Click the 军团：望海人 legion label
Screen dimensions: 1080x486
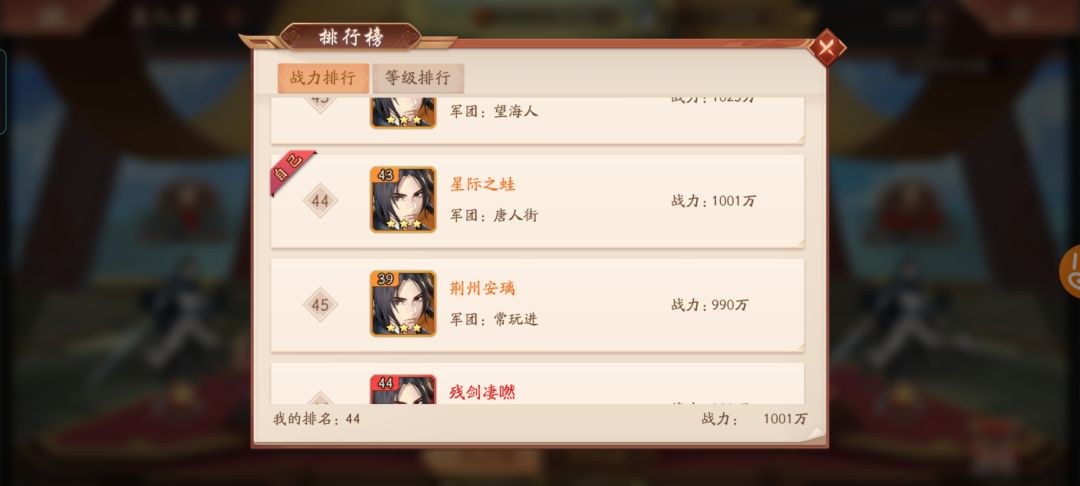[x=494, y=112]
